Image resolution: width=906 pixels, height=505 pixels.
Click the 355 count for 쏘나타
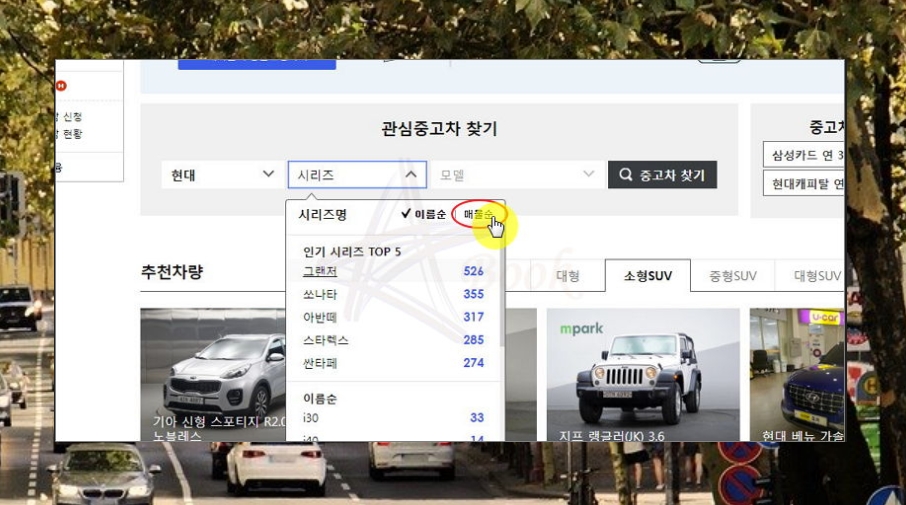coord(473,294)
